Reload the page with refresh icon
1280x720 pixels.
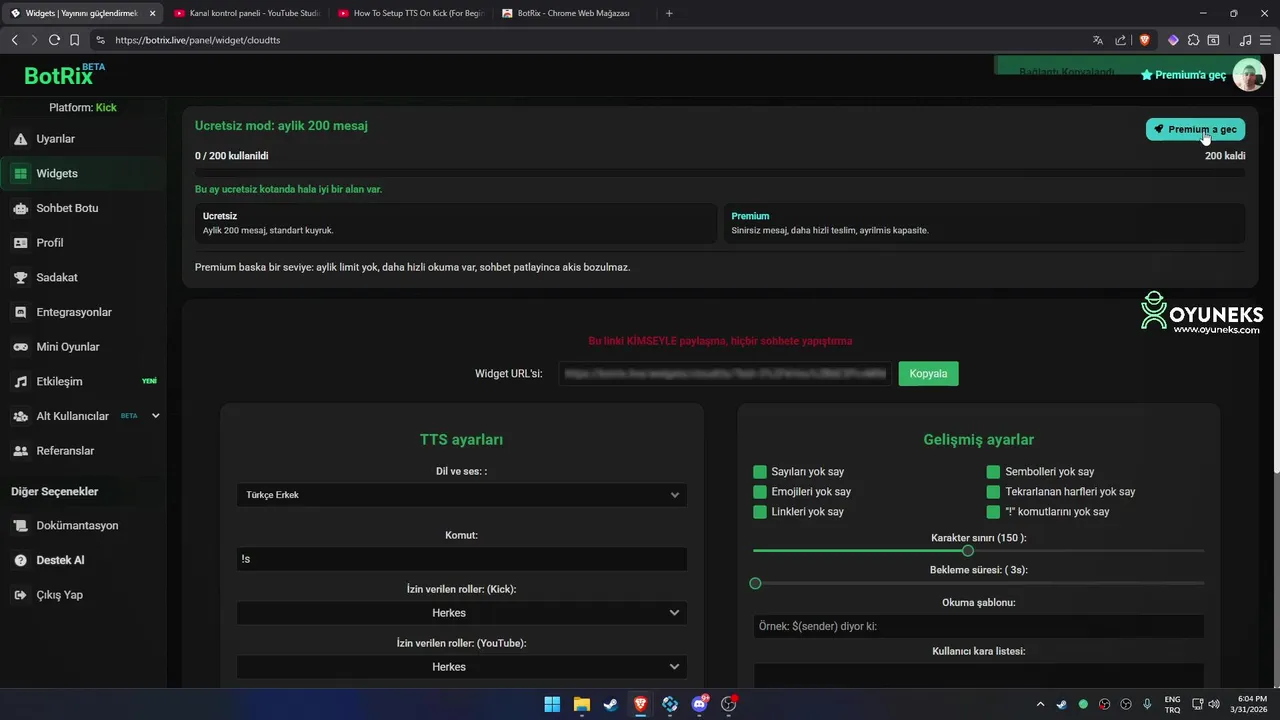coord(54,40)
